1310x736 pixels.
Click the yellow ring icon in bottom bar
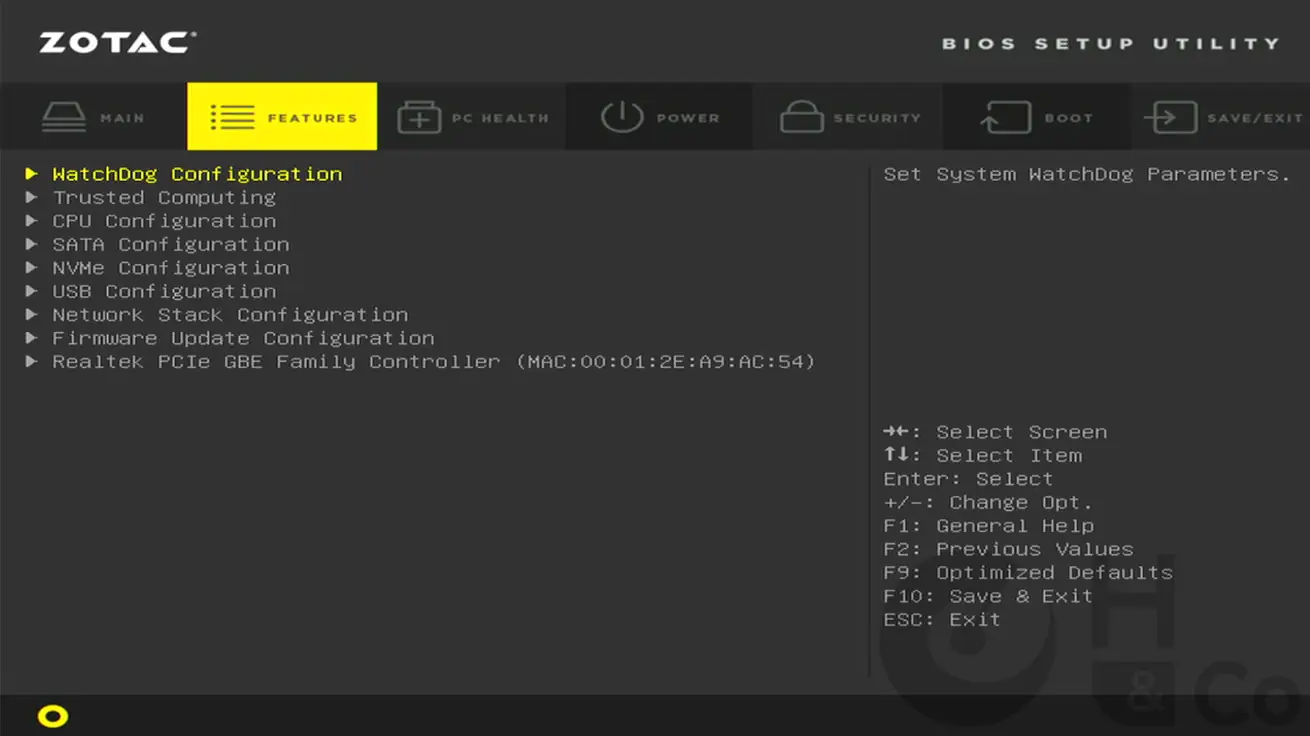click(x=53, y=716)
